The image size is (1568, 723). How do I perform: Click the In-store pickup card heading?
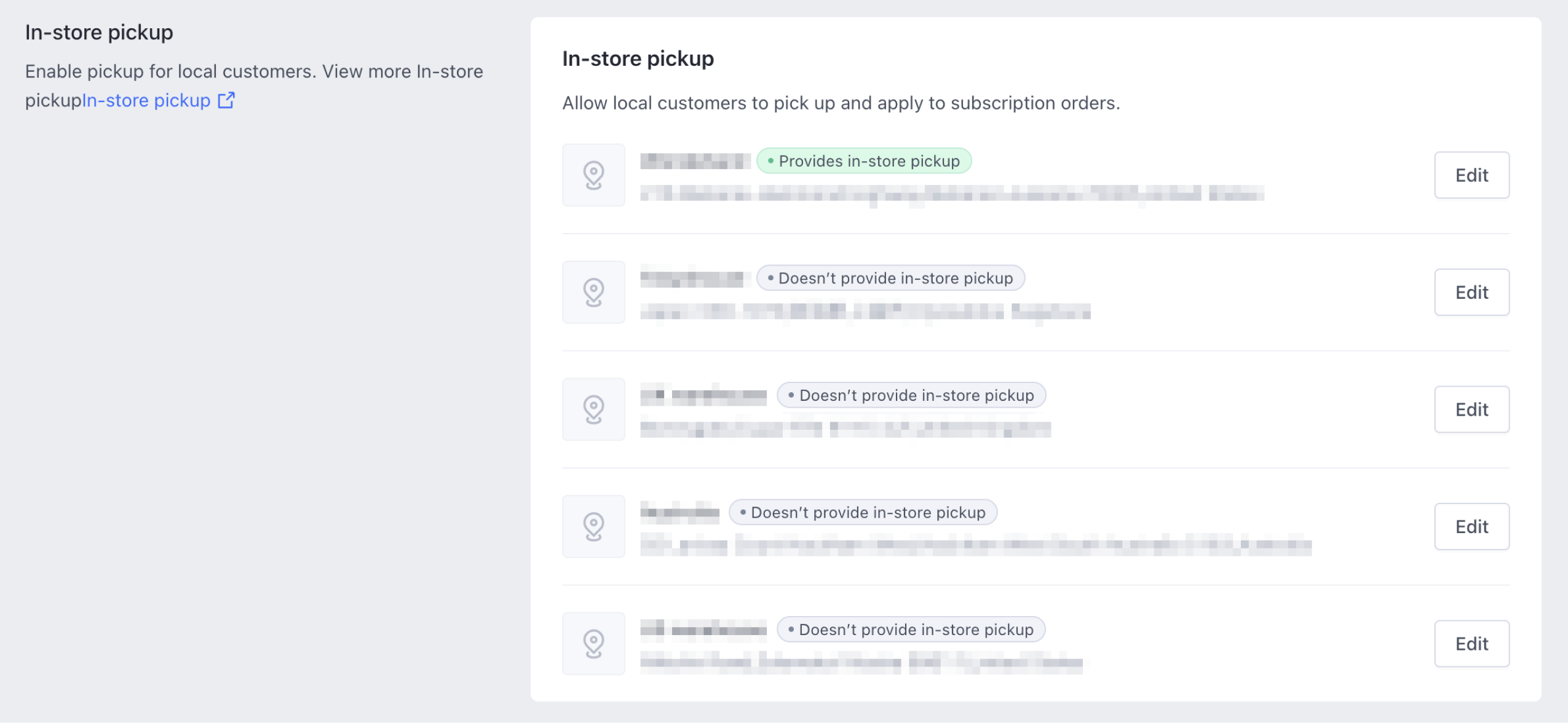638,59
